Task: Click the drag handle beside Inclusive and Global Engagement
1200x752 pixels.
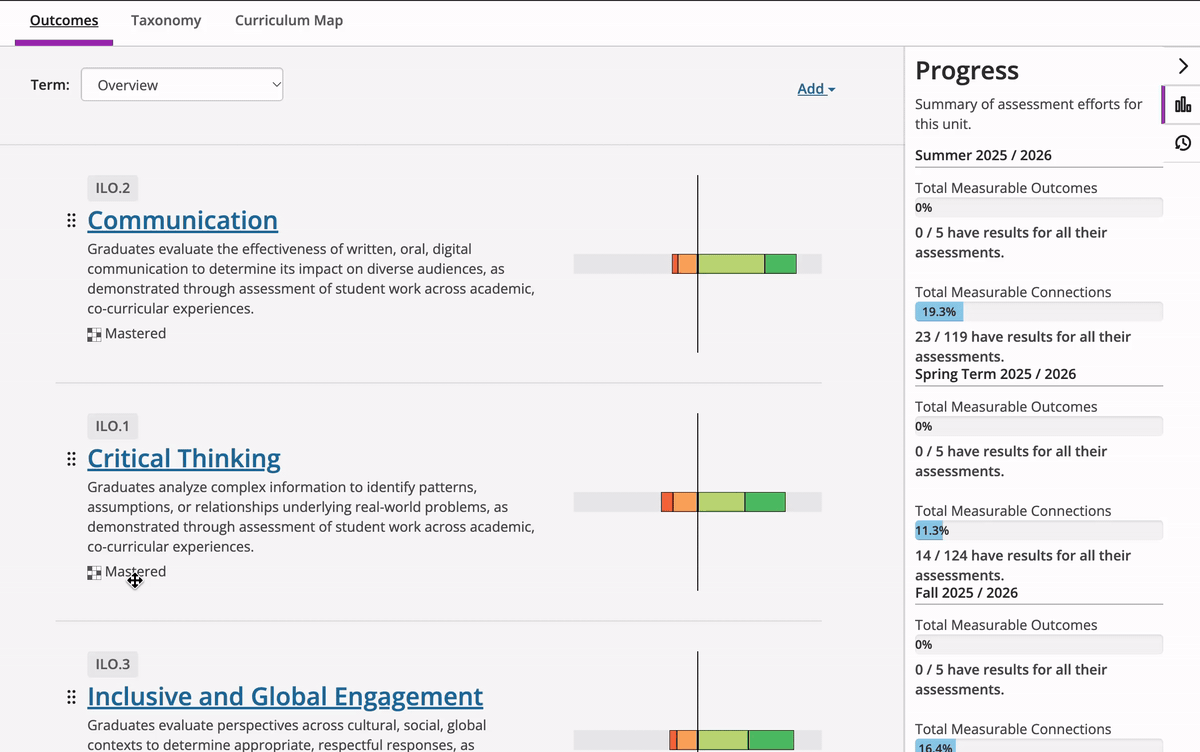Action: click(71, 697)
